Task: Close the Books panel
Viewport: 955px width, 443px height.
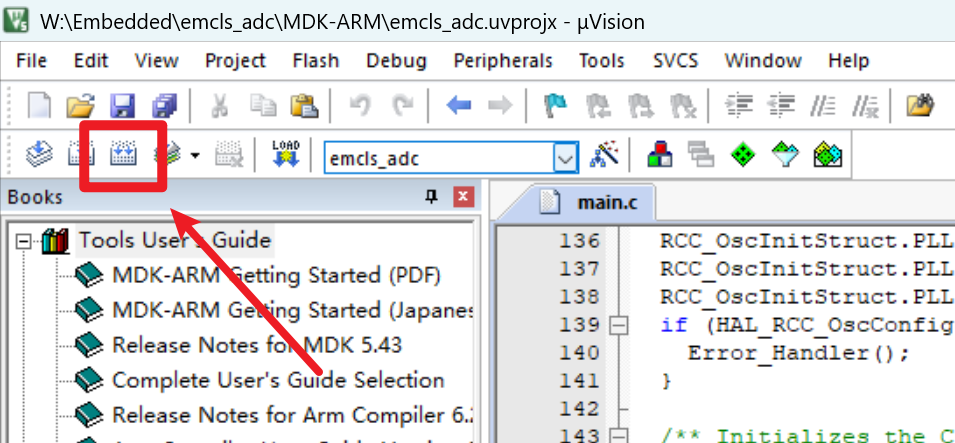Action: (463, 196)
